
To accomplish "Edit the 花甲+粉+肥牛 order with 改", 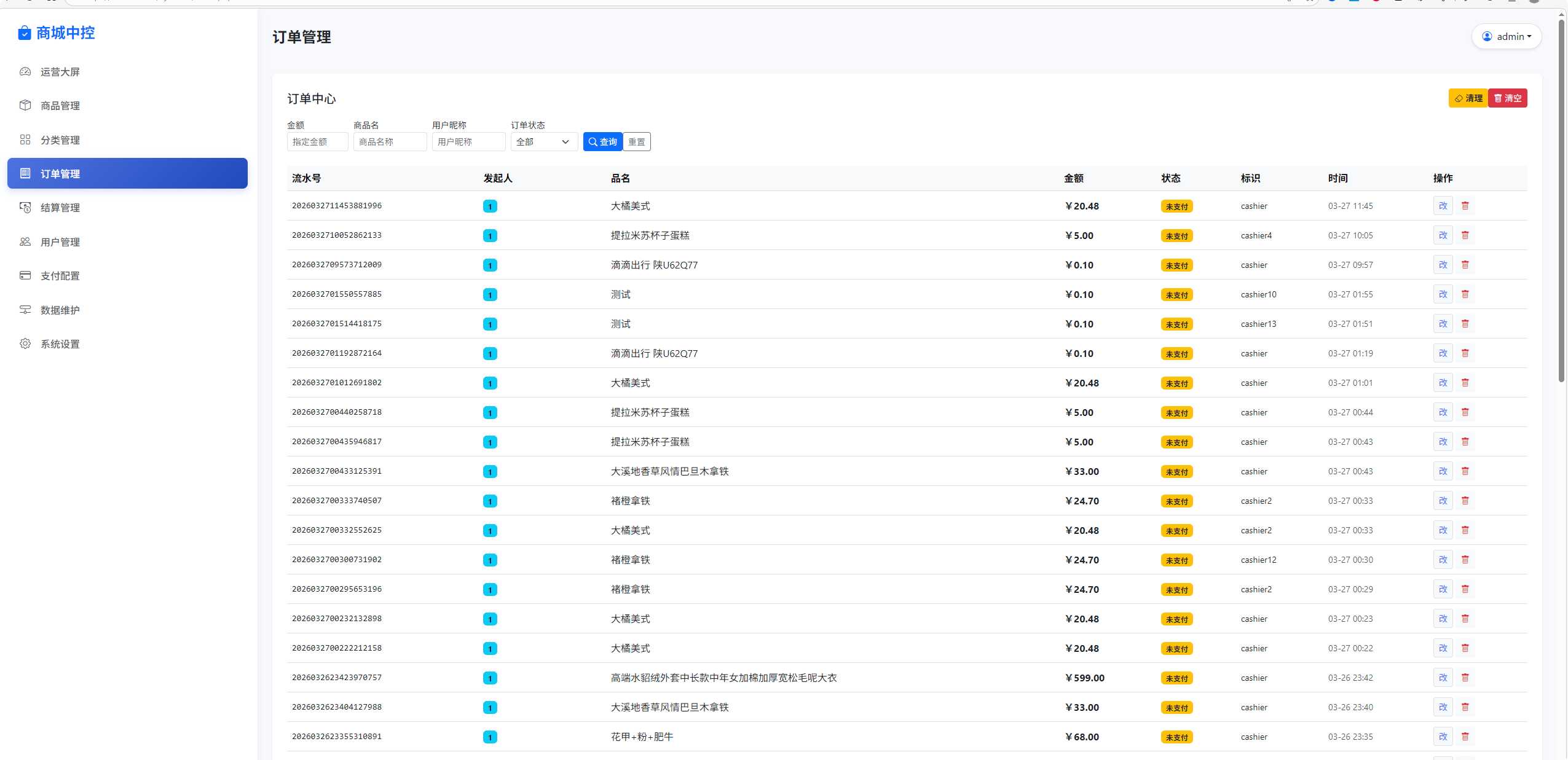I will (1443, 737).
